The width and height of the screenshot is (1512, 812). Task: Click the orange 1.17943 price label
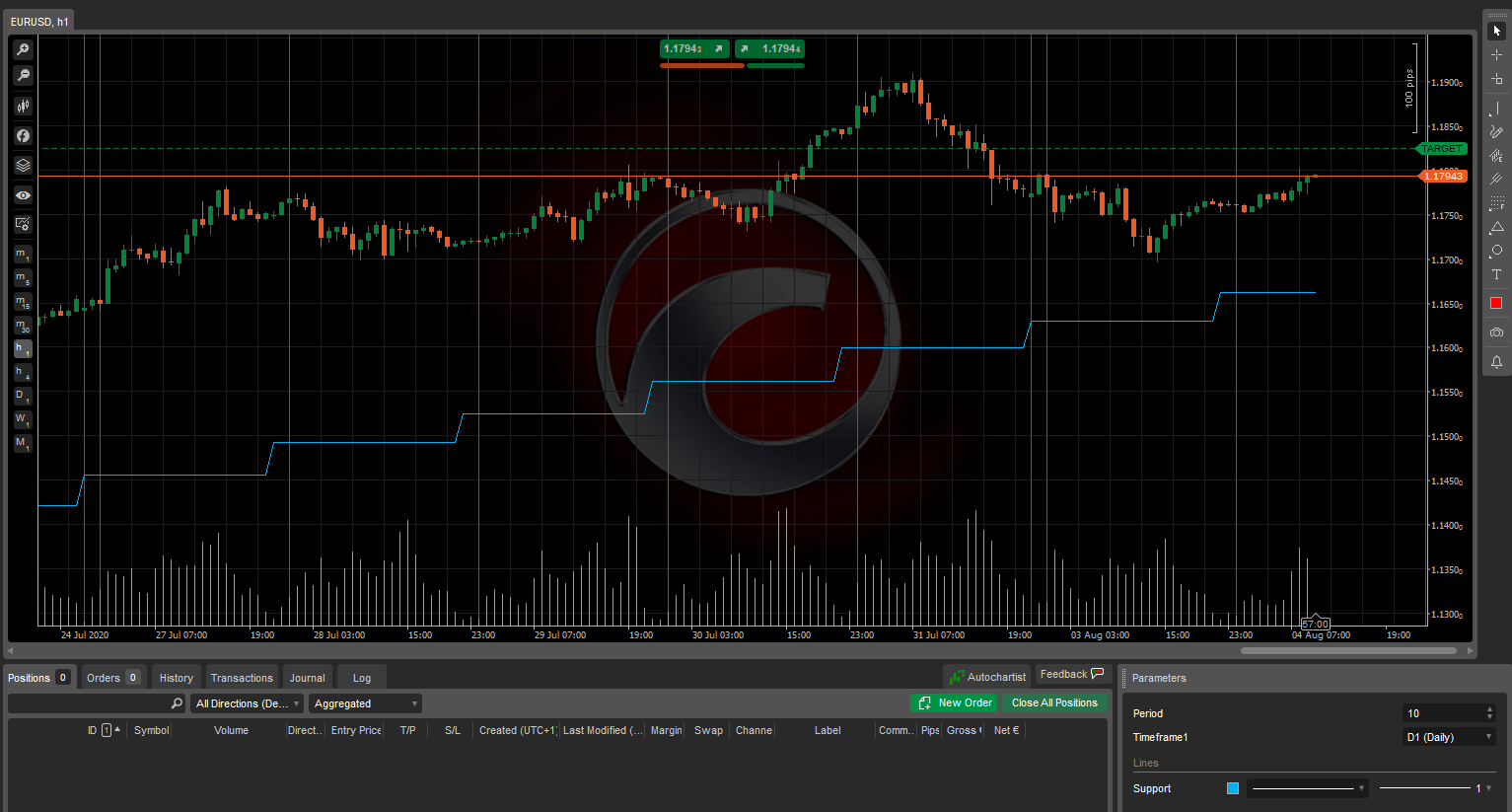coord(1442,176)
